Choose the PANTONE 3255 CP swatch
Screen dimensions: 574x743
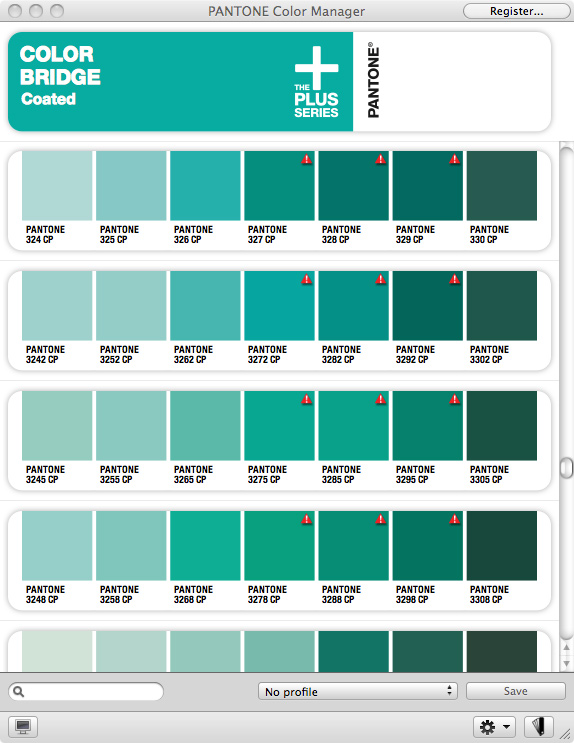131,426
